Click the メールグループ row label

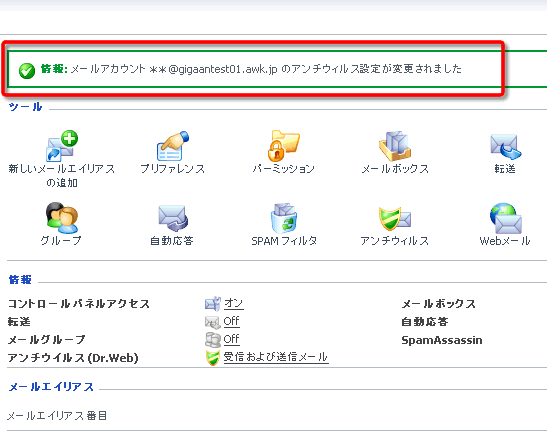(46, 340)
